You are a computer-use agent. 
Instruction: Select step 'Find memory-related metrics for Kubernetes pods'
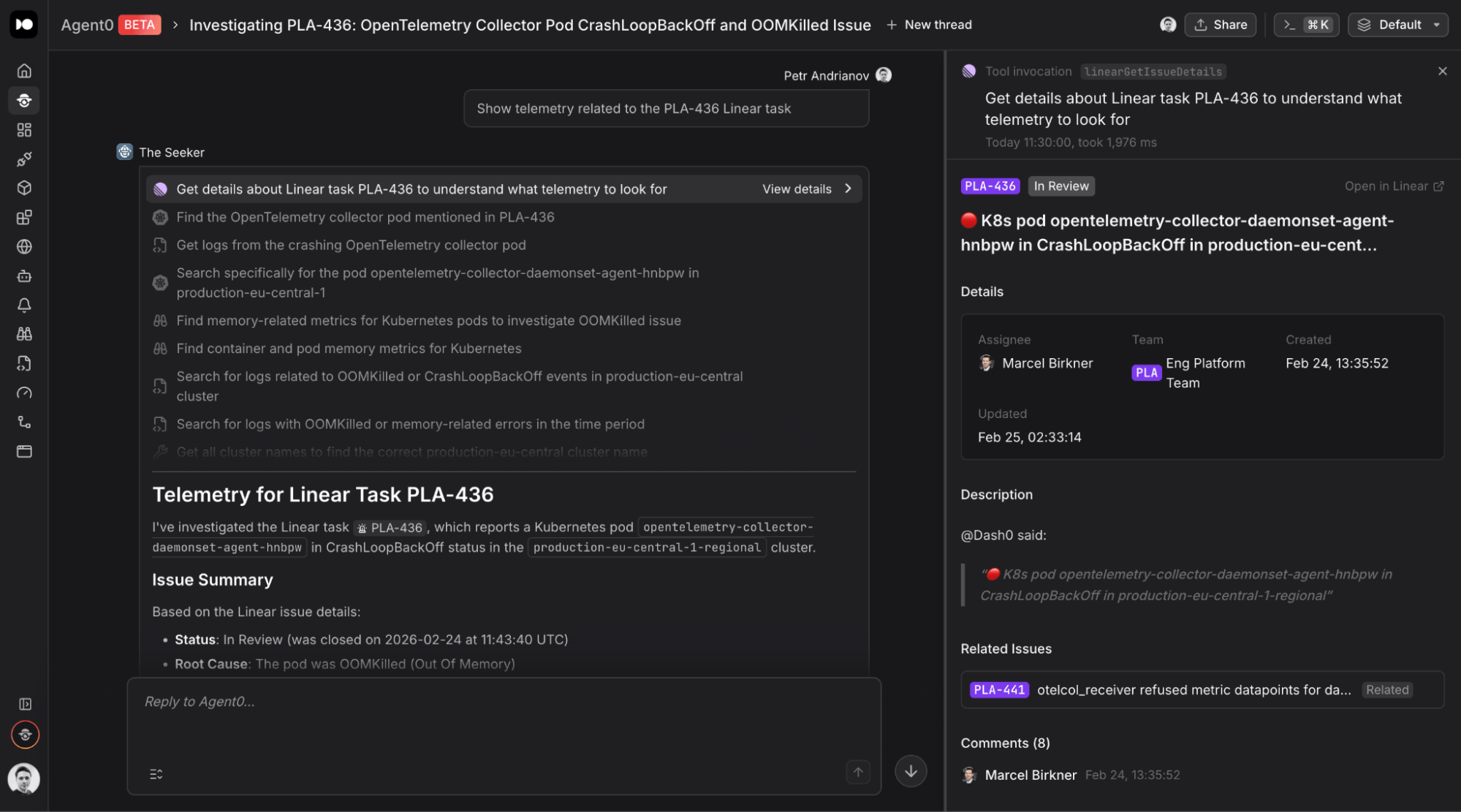coord(428,321)
